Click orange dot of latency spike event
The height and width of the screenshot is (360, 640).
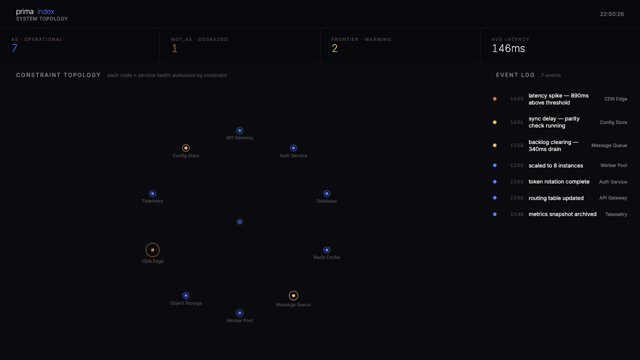coord(495,99)
